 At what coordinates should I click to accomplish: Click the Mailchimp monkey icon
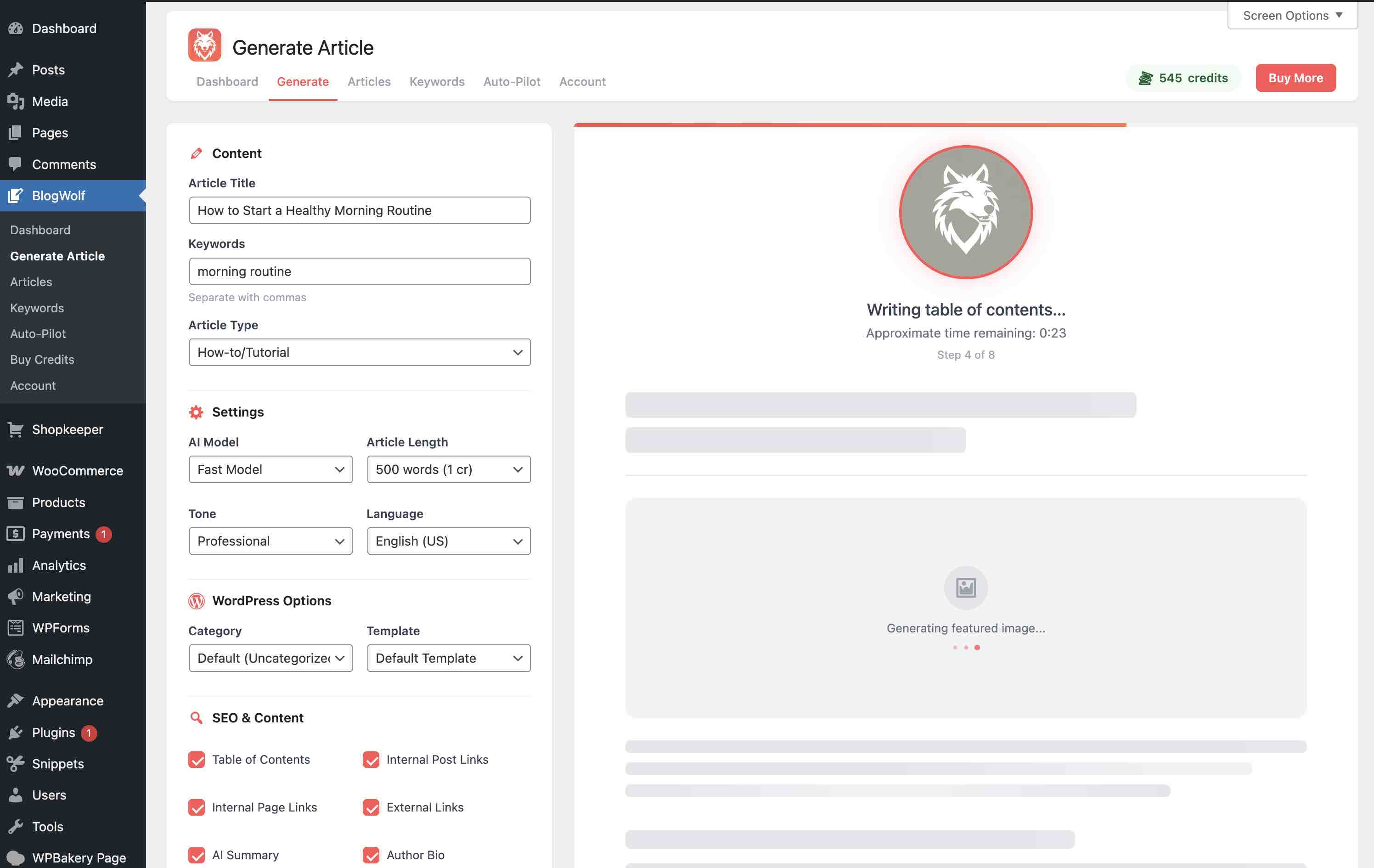(x=16, y=659)
